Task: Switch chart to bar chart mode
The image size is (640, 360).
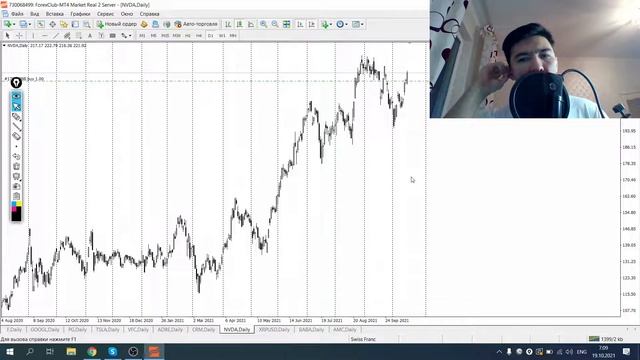Action: (228, 24)
